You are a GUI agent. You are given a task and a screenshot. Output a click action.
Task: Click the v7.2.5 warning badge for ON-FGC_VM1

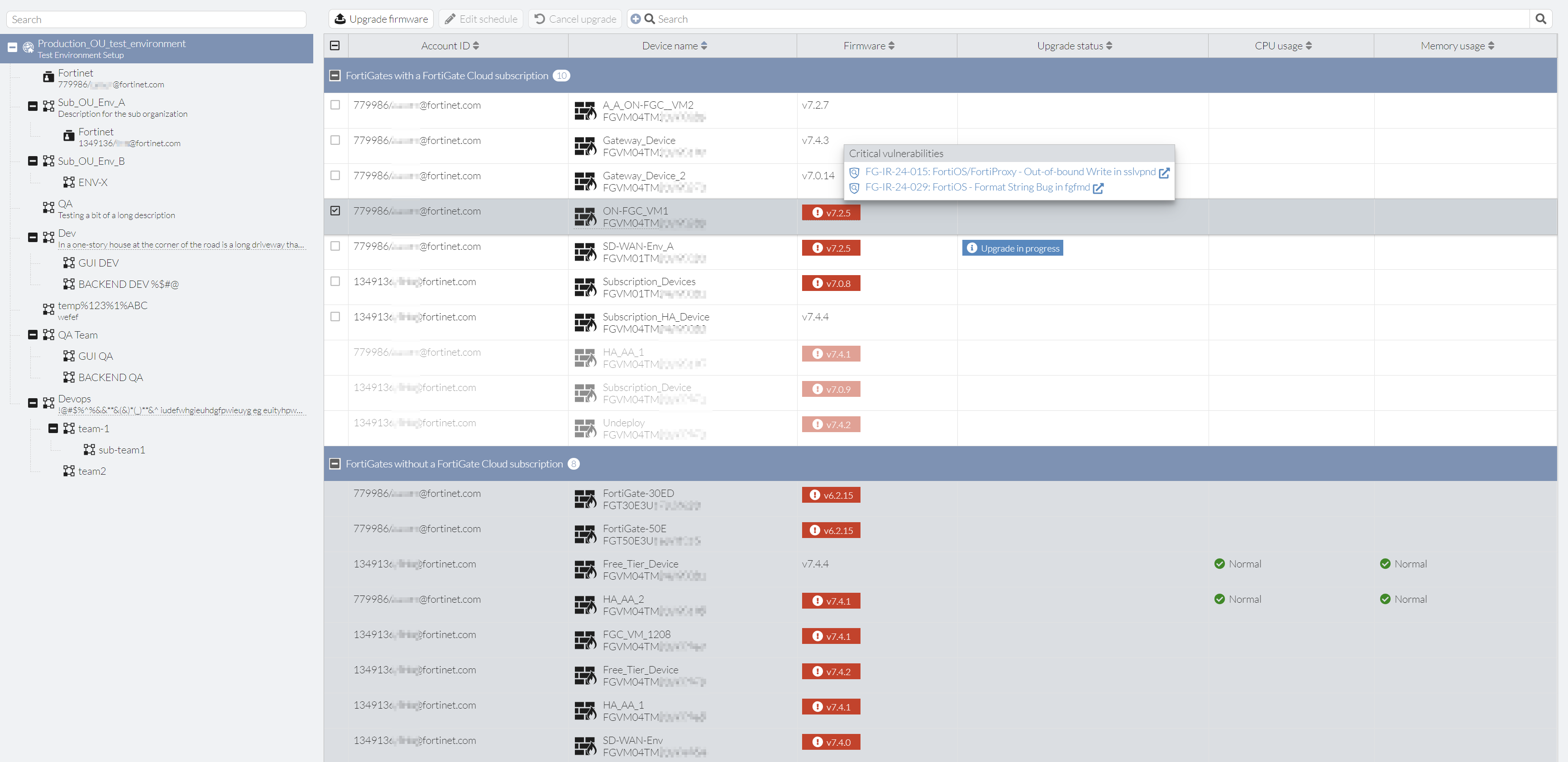point(831,213)
